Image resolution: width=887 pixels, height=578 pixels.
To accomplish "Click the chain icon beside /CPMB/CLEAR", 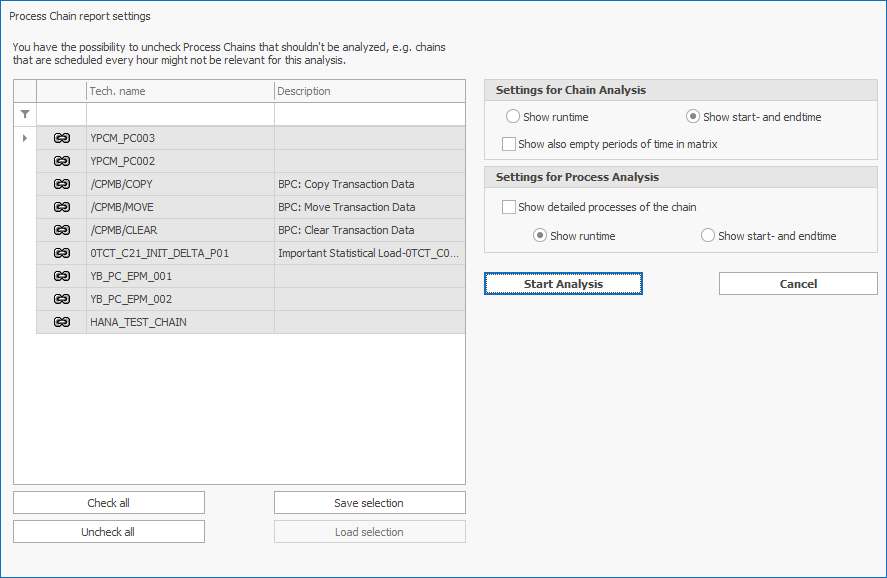I will [61, 230].
